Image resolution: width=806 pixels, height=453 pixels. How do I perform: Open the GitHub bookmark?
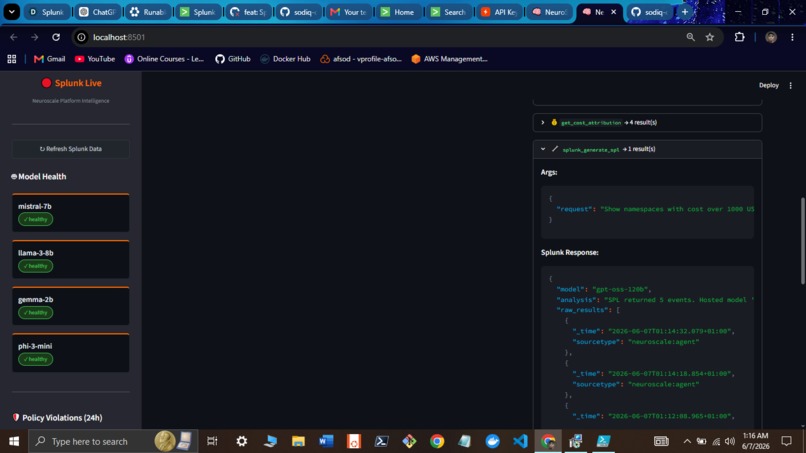click(x=233, y=59)
